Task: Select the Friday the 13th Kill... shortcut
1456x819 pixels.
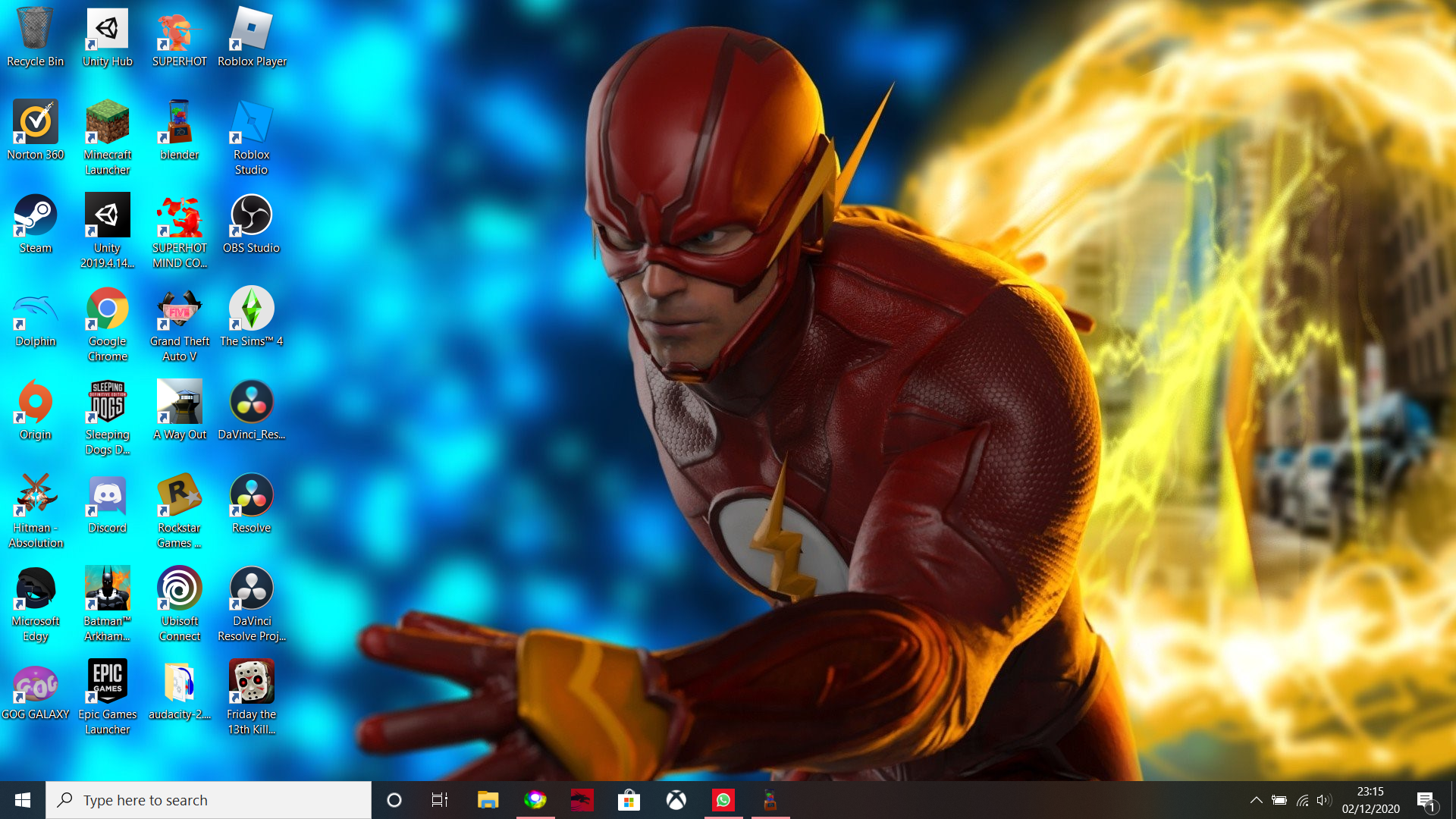Action: click(x=252, y=698)
